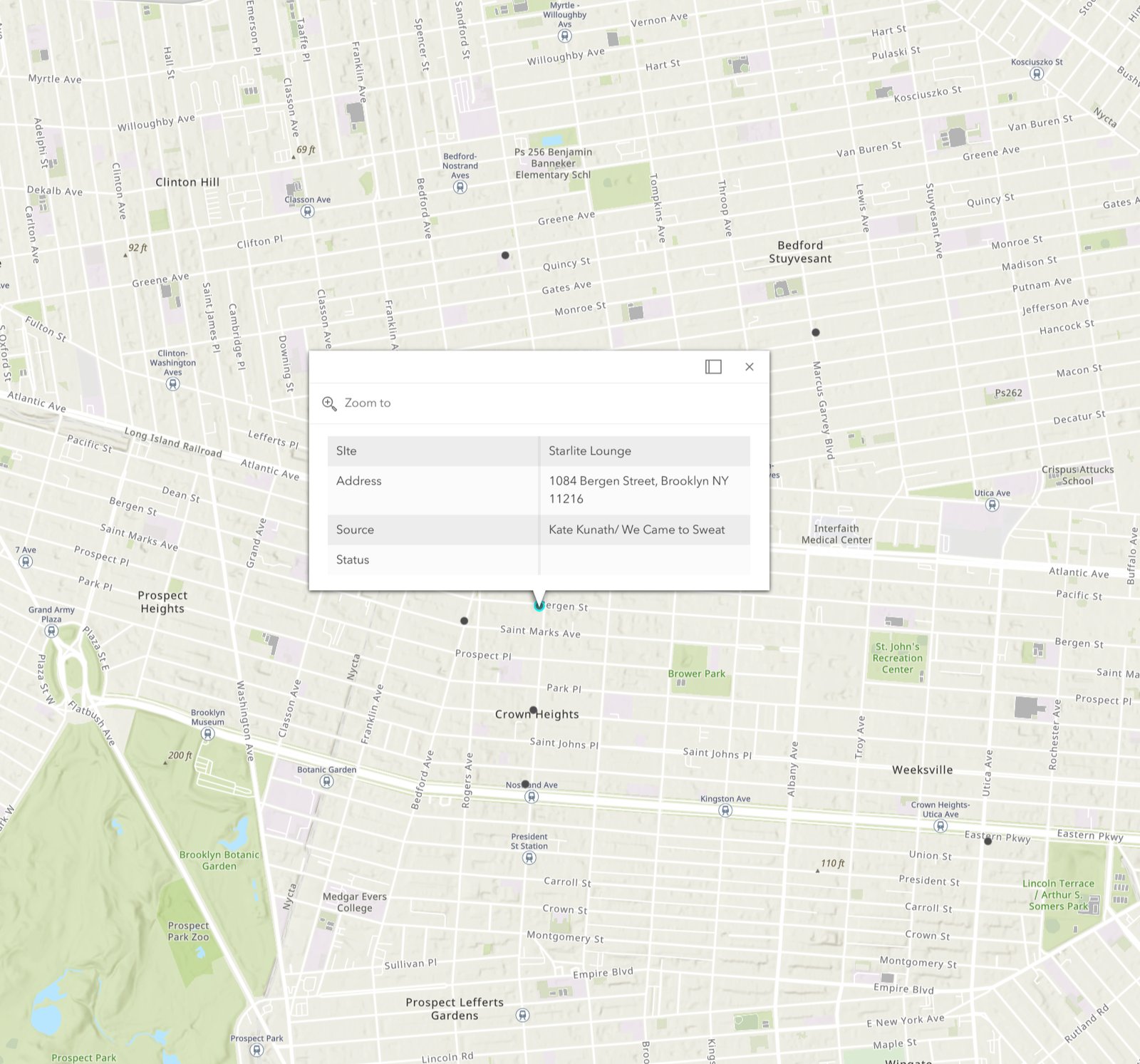Click the Clinton-Washington Aves subway icon
The height and width of the screenshot is (1064, 1140).
[172, 384]
